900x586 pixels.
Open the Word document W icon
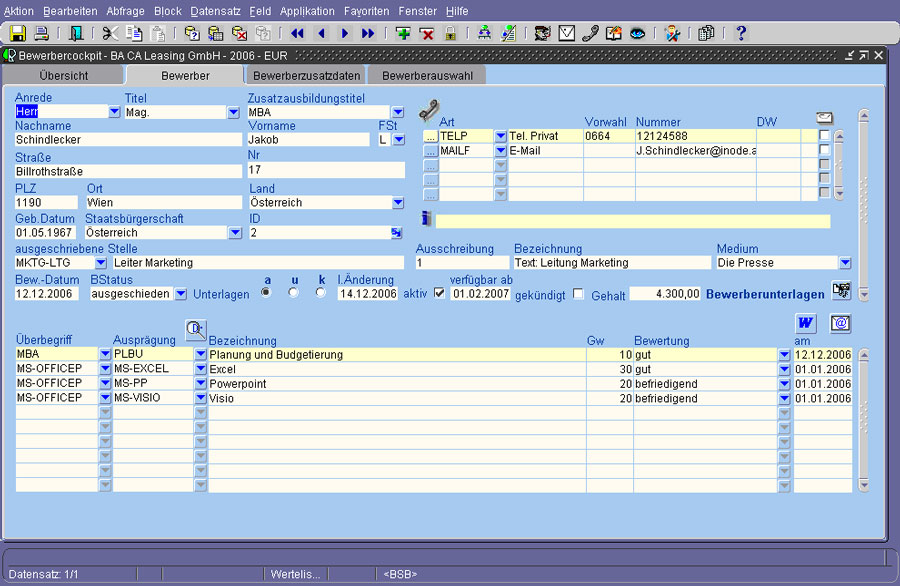click(x=805, y=323)
